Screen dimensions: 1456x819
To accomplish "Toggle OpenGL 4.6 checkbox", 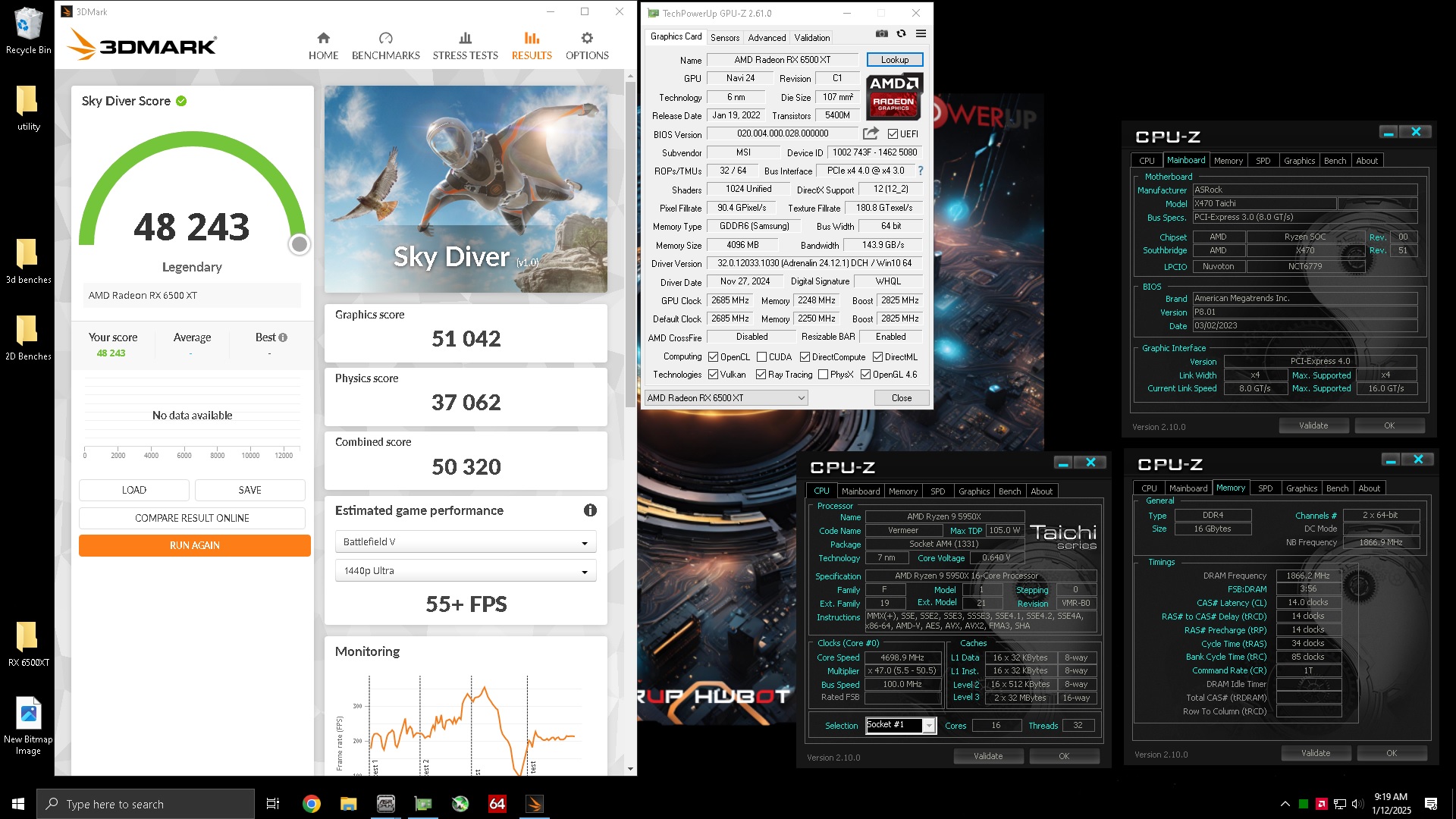I will (x=865, y=375).
